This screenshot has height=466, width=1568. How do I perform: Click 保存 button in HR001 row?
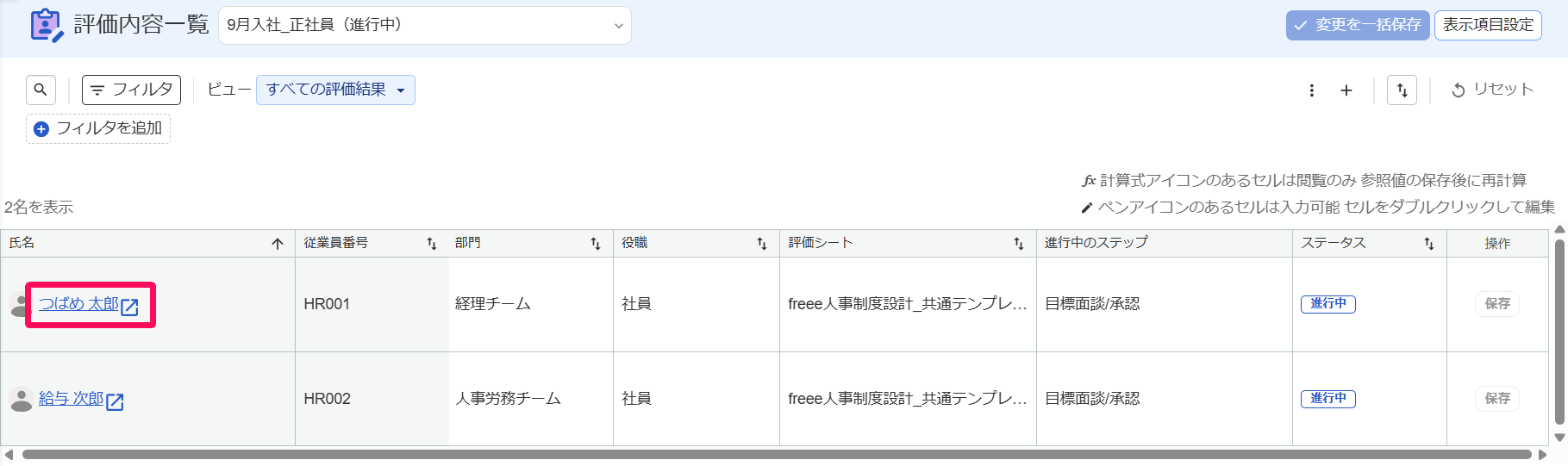click(x=1497, y=304)
